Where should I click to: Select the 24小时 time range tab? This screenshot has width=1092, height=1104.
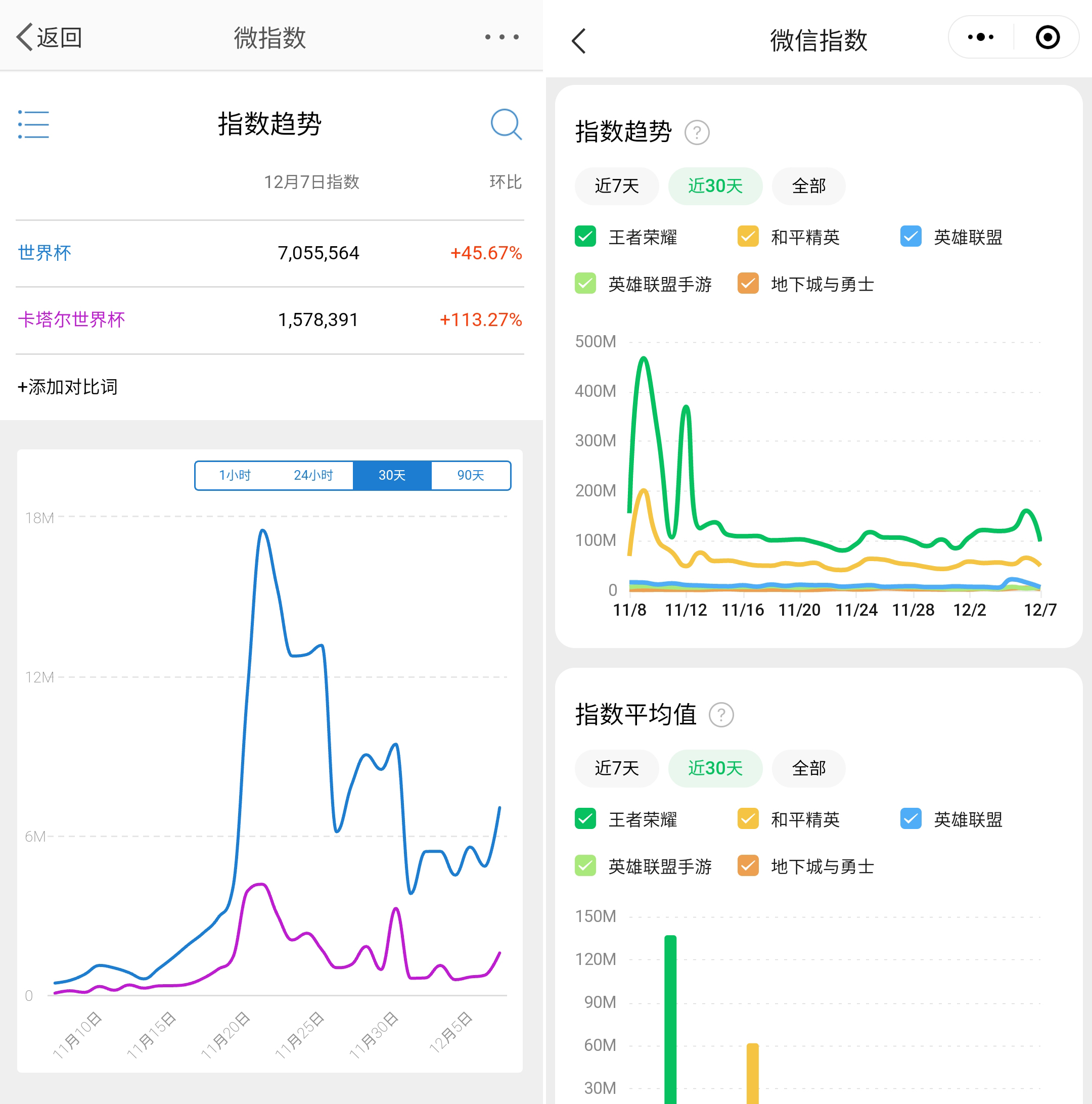pyautogui.click(x=313, y=476)
